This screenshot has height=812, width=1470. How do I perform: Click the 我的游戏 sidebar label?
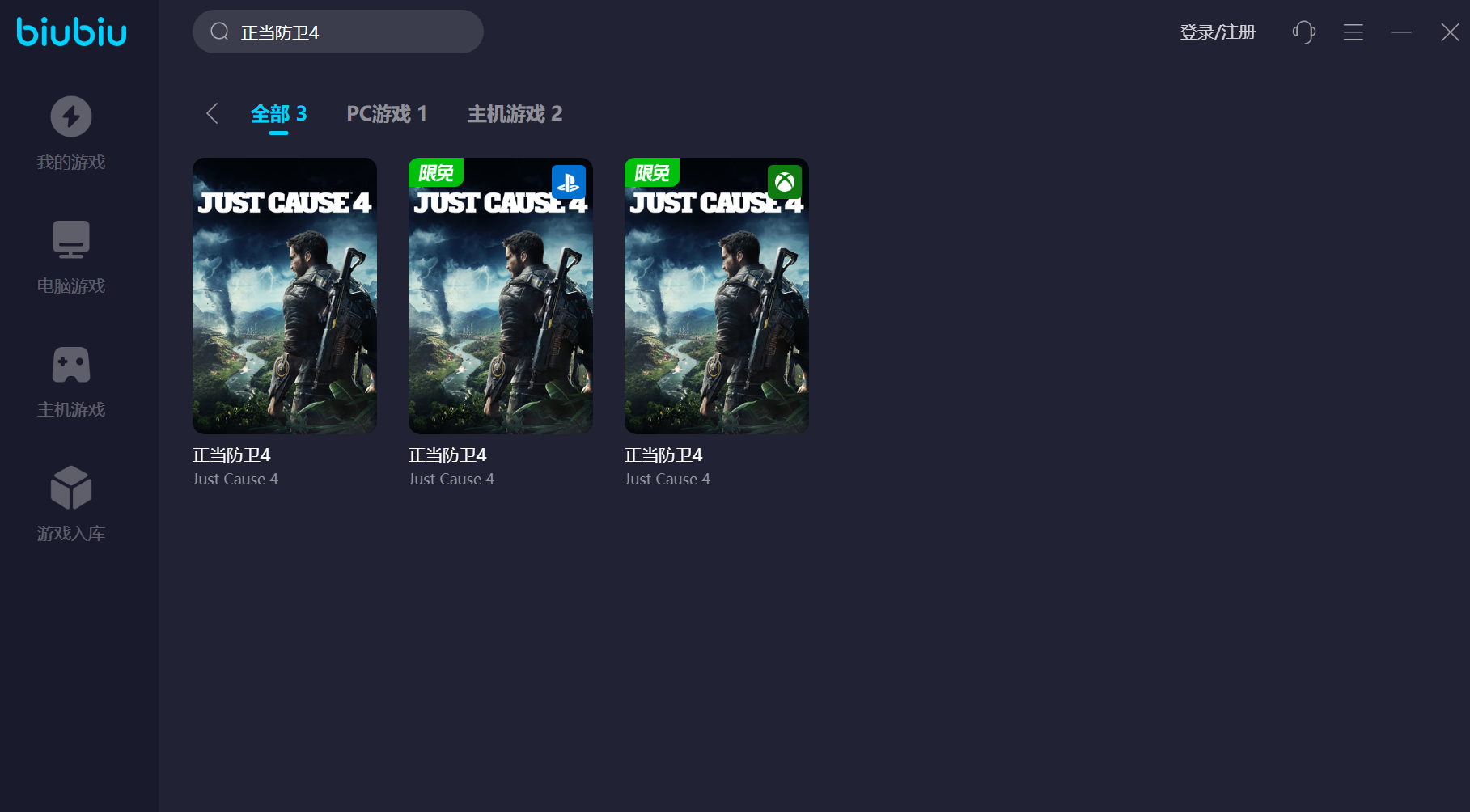click(71, 163)
